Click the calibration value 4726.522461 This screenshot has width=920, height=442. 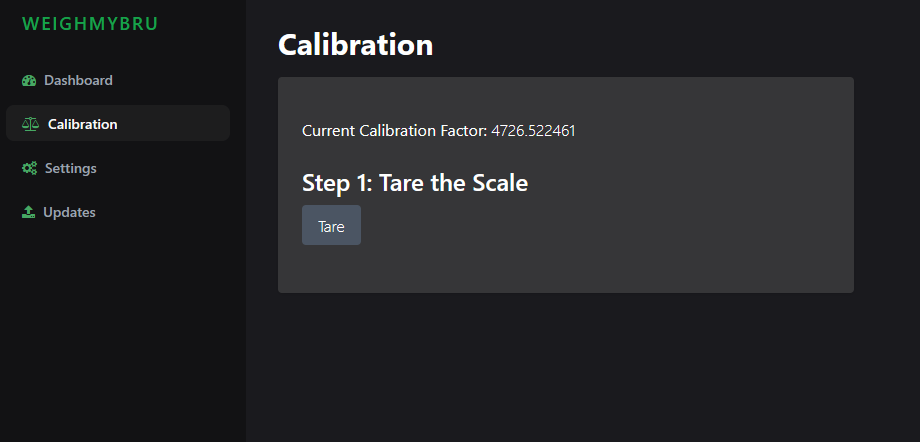533,131
